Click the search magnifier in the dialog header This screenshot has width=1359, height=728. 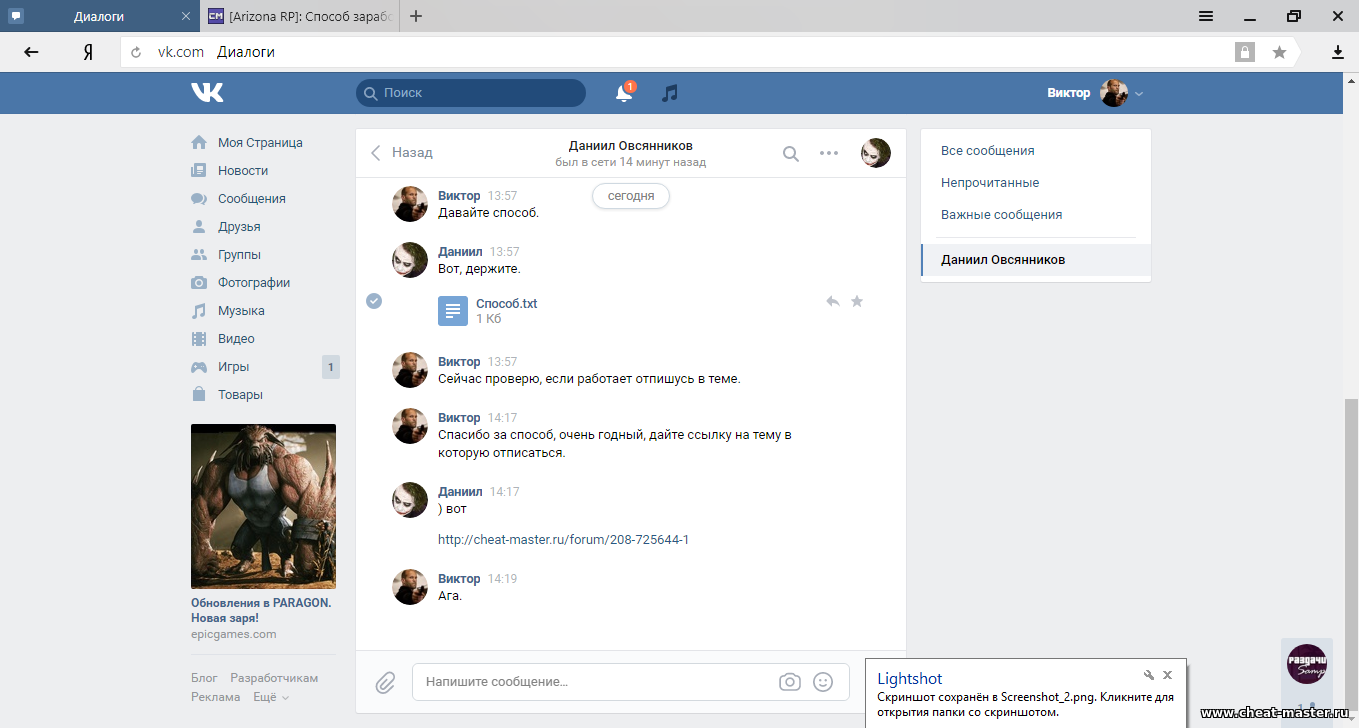(x=790, y=153)
